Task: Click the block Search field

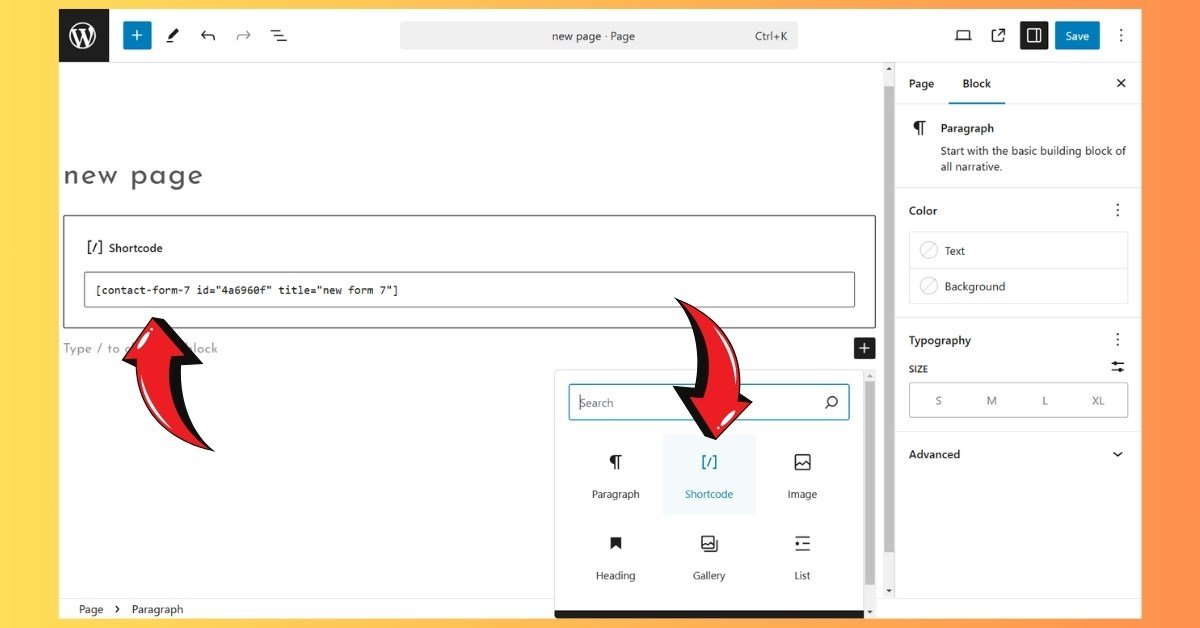Action: (709, 402)
